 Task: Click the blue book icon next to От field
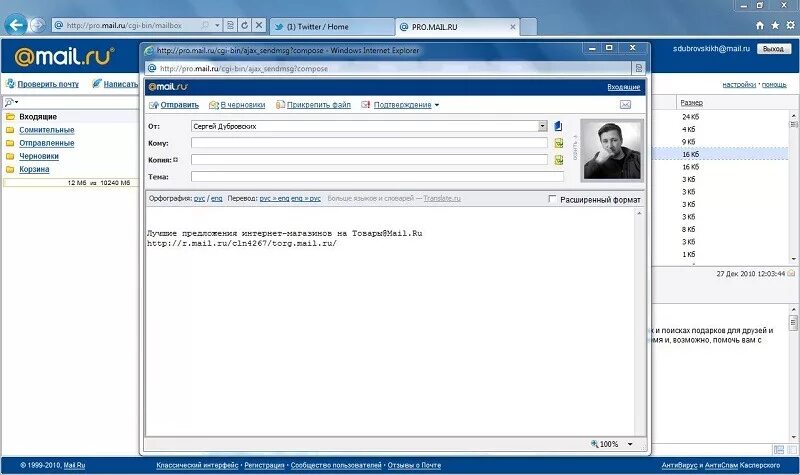pyautogui.click(x=558, y=126)
